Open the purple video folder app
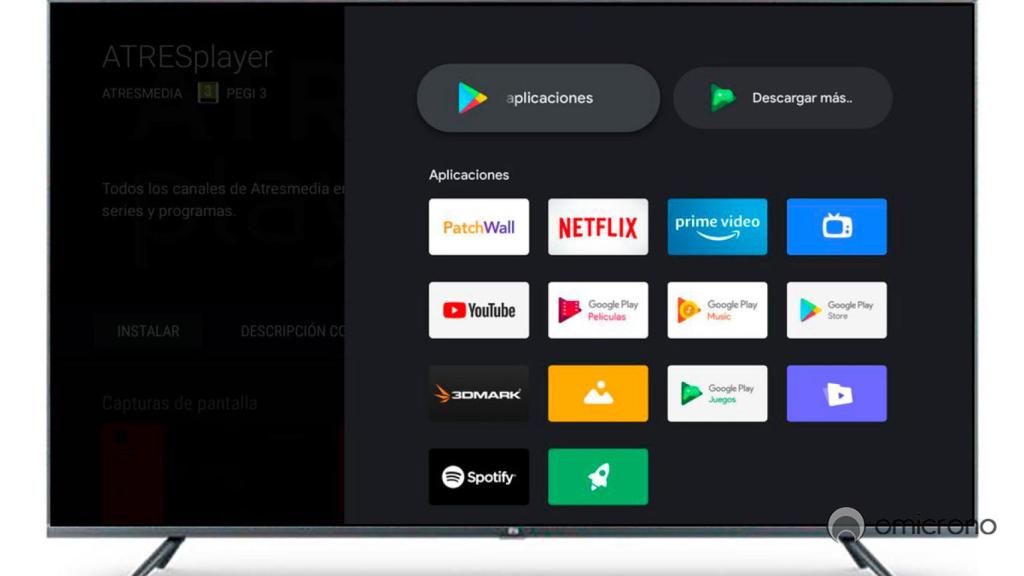The height and width of the screenshot is (576, 1024). [836, 393]
